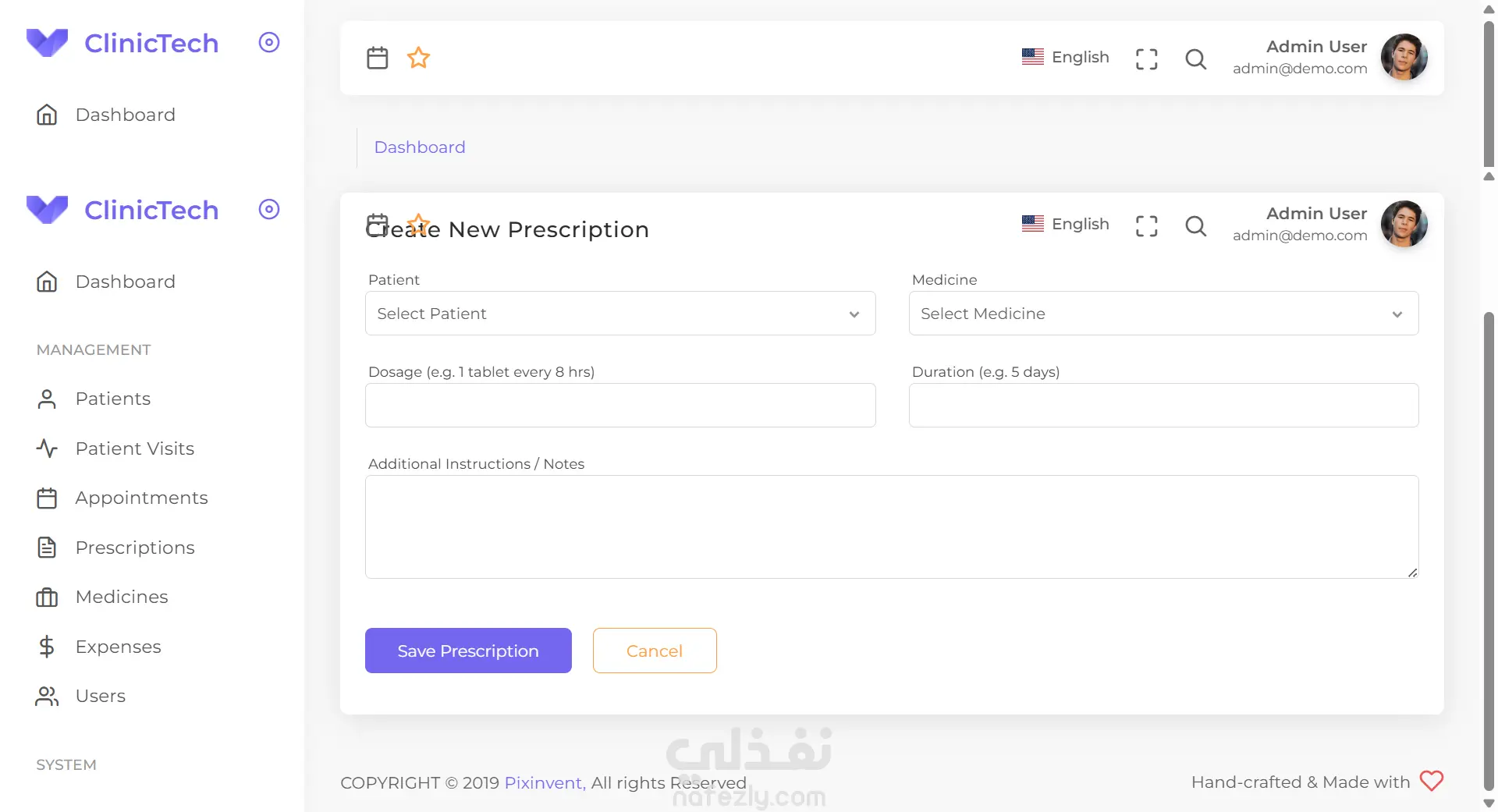Open the fullscreen expand icon in top navbar
This screenshot has height=812, width=1498.
pyautogui.click(x=1146, y=59)
